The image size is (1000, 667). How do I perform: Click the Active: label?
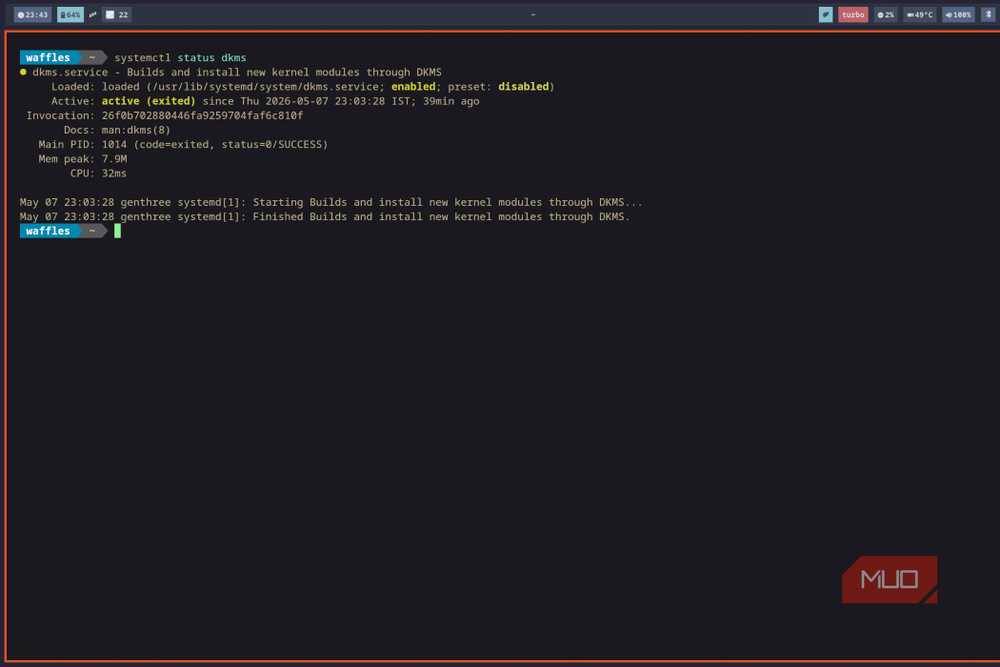73,101
